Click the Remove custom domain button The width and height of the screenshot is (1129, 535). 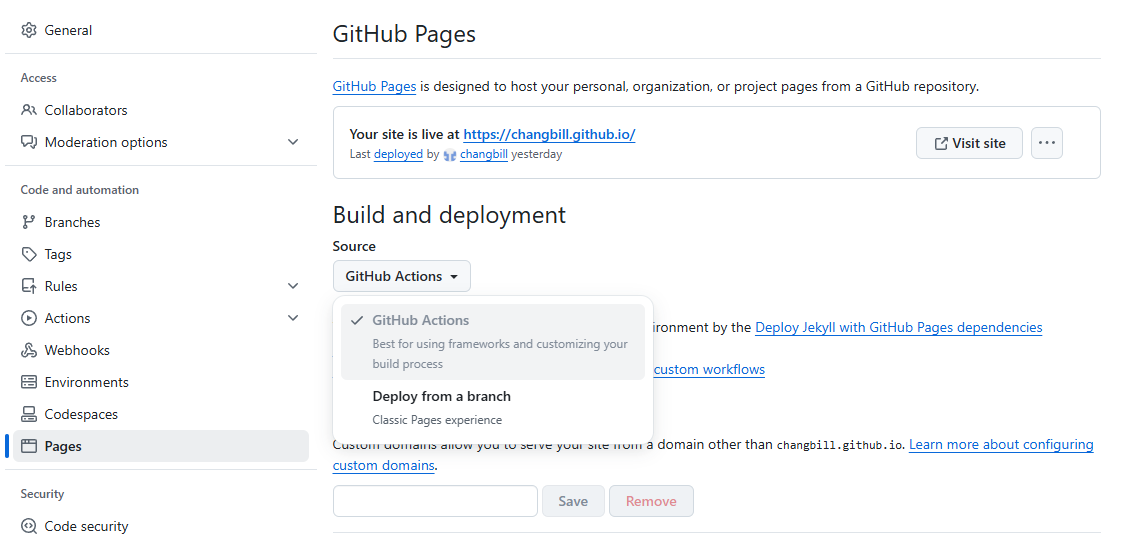651,501
